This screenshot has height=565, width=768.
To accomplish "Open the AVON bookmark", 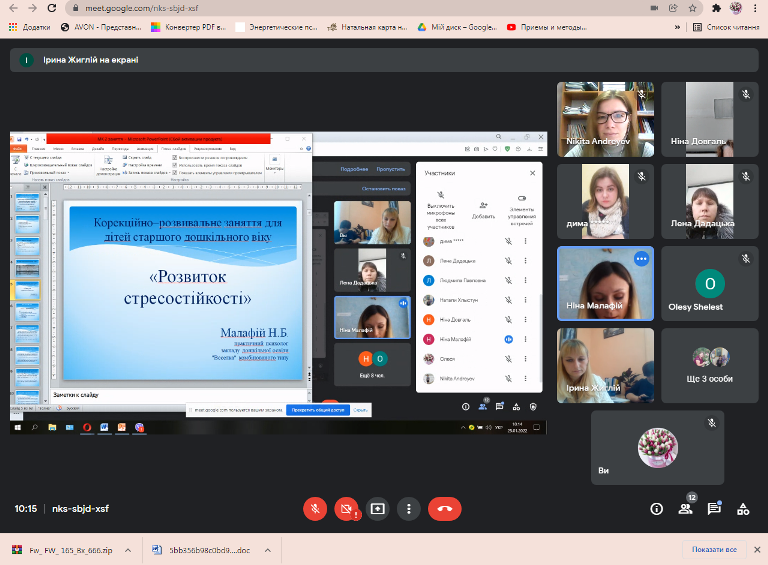I will pos(101,27).
